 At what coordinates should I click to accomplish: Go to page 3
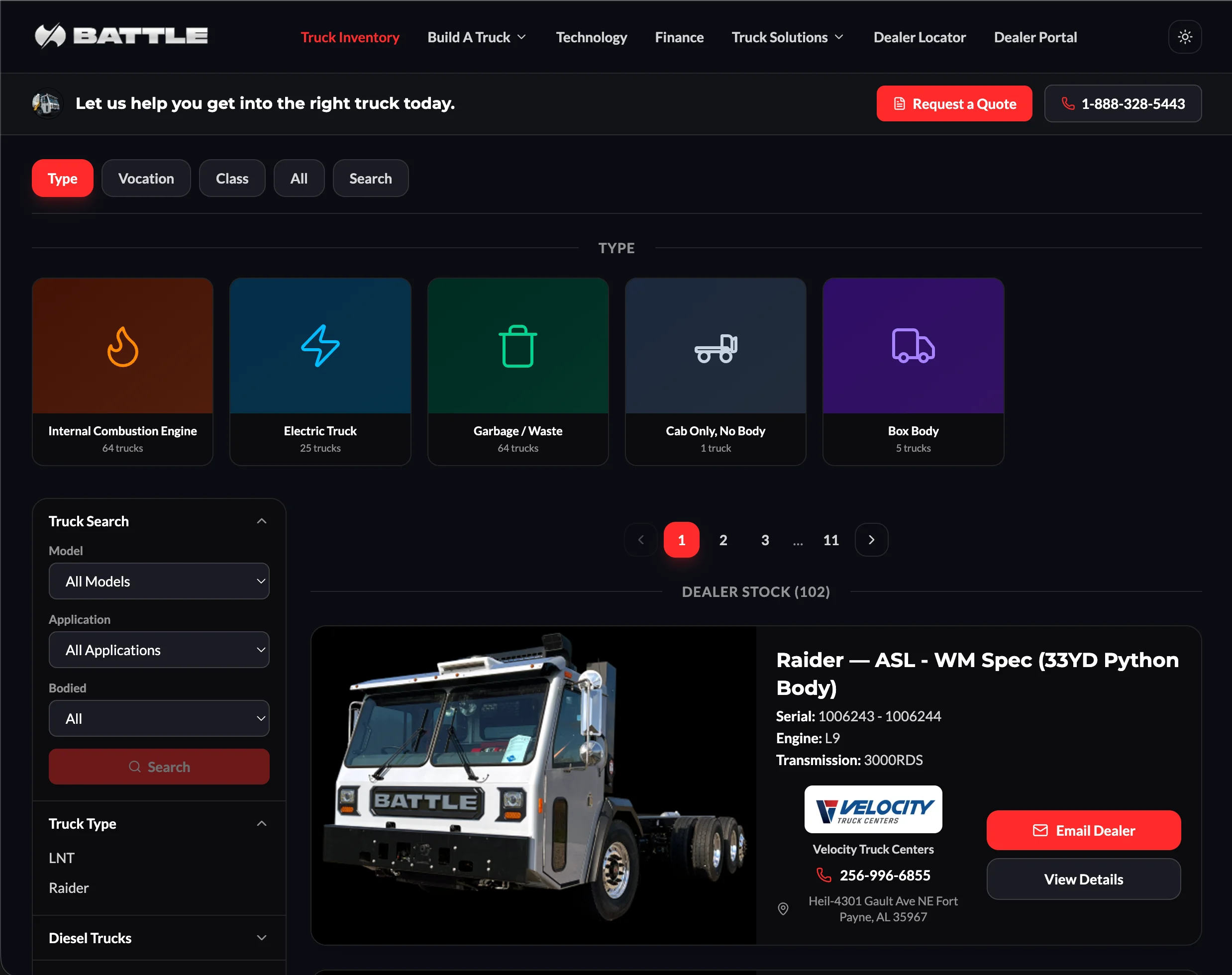click(765, 539)
